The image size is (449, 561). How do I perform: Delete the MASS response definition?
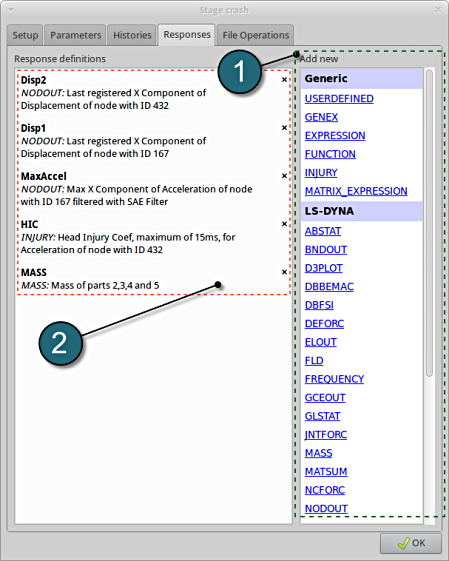pyautogui.click(x=284, y=272)
